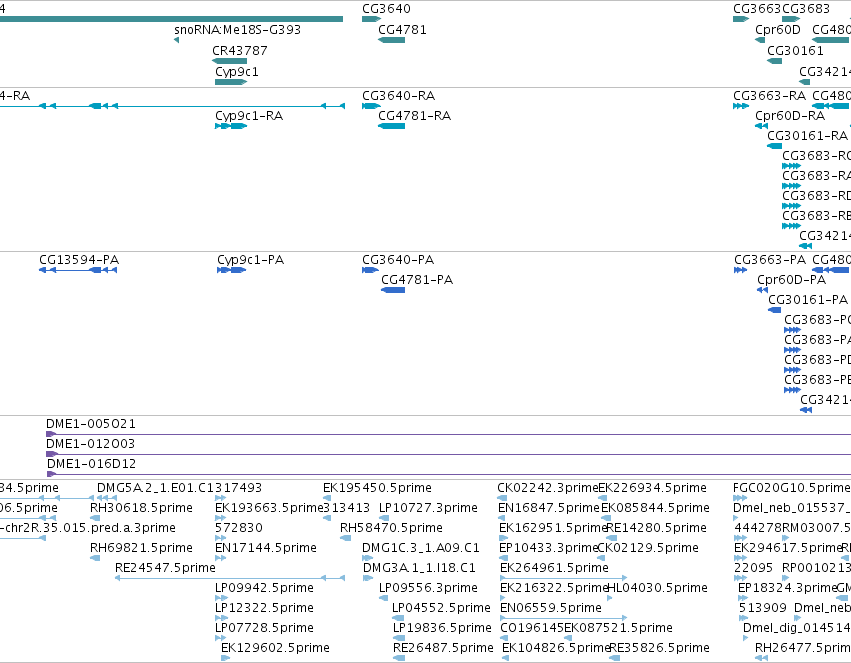Select the CG3663-PA protein feature

pyautogui.click(x=740, y=270)
